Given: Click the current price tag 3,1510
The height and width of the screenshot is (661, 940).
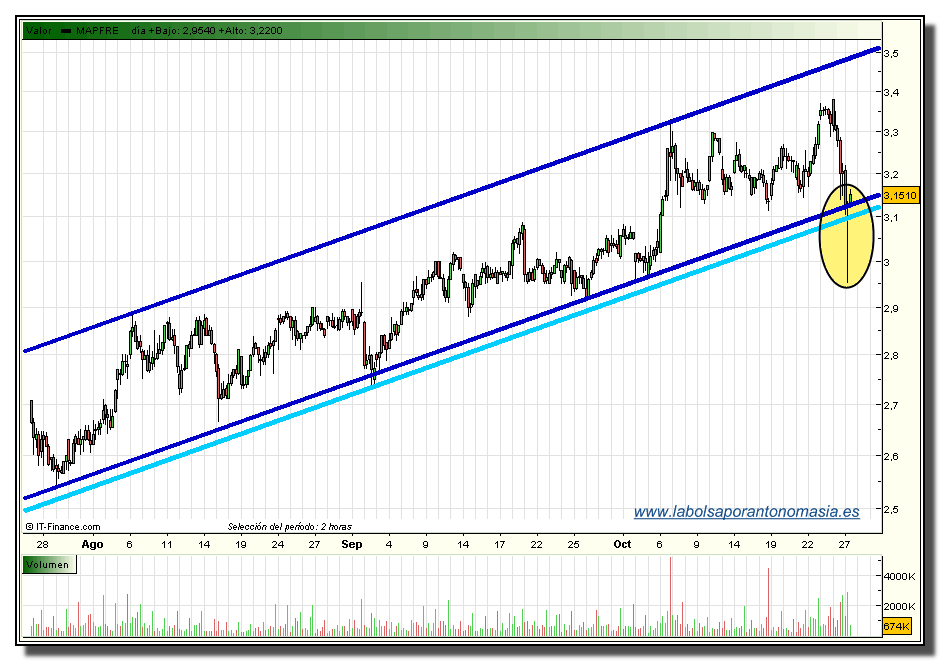Looking at the screenshot, I should click(x=900, y=196).
